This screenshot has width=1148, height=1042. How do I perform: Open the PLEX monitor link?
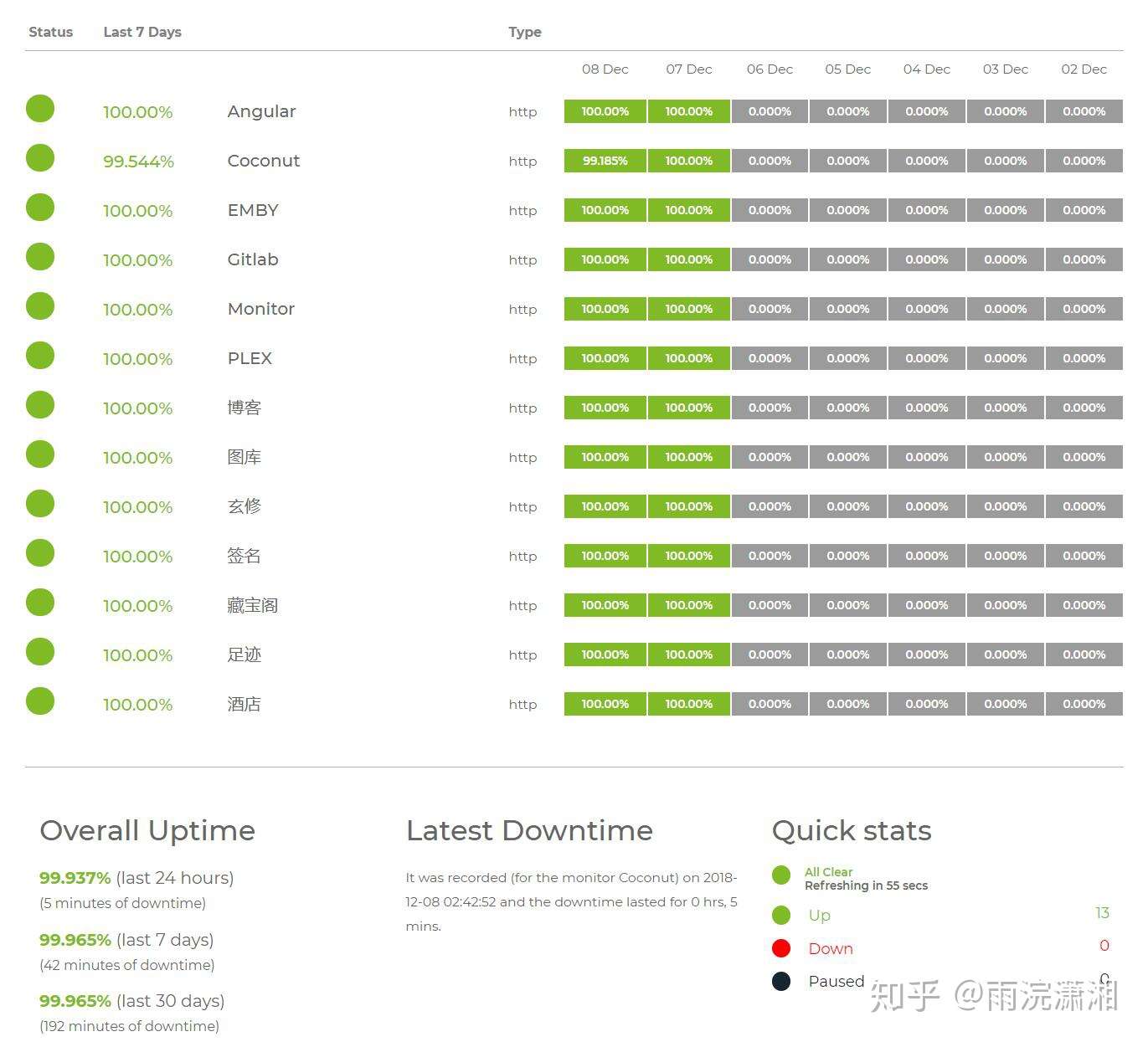pos(250,358)
